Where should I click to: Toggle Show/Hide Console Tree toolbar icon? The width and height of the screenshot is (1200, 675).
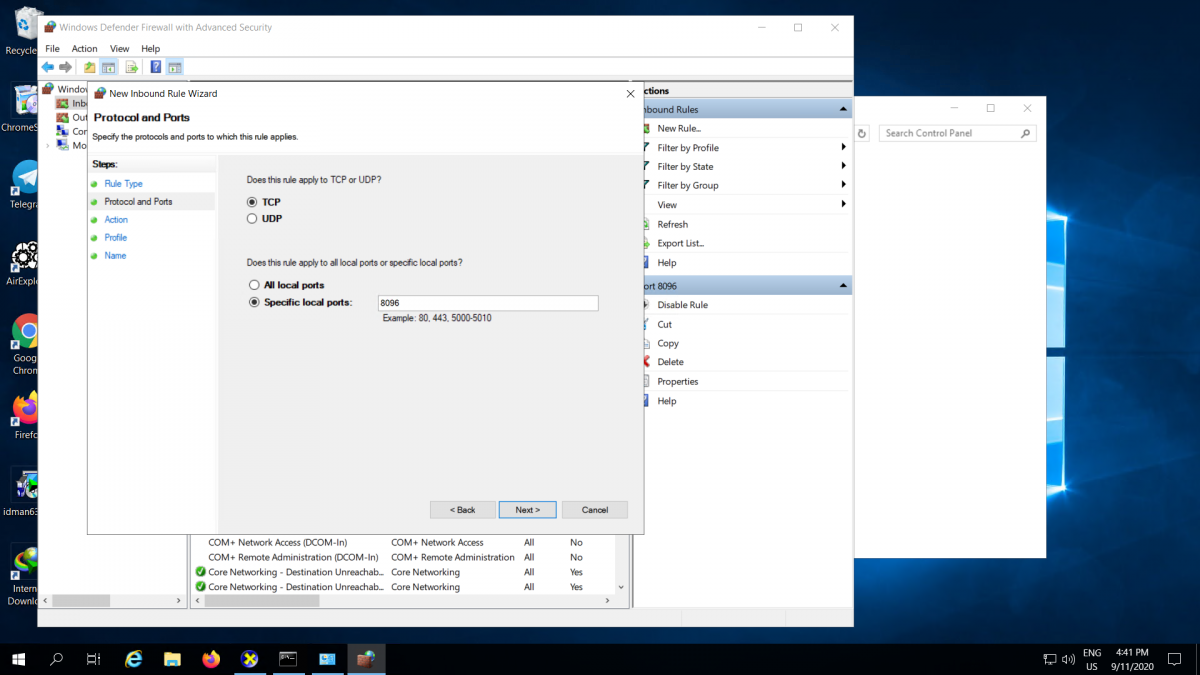pyautogui.click(x=109, y=67)
